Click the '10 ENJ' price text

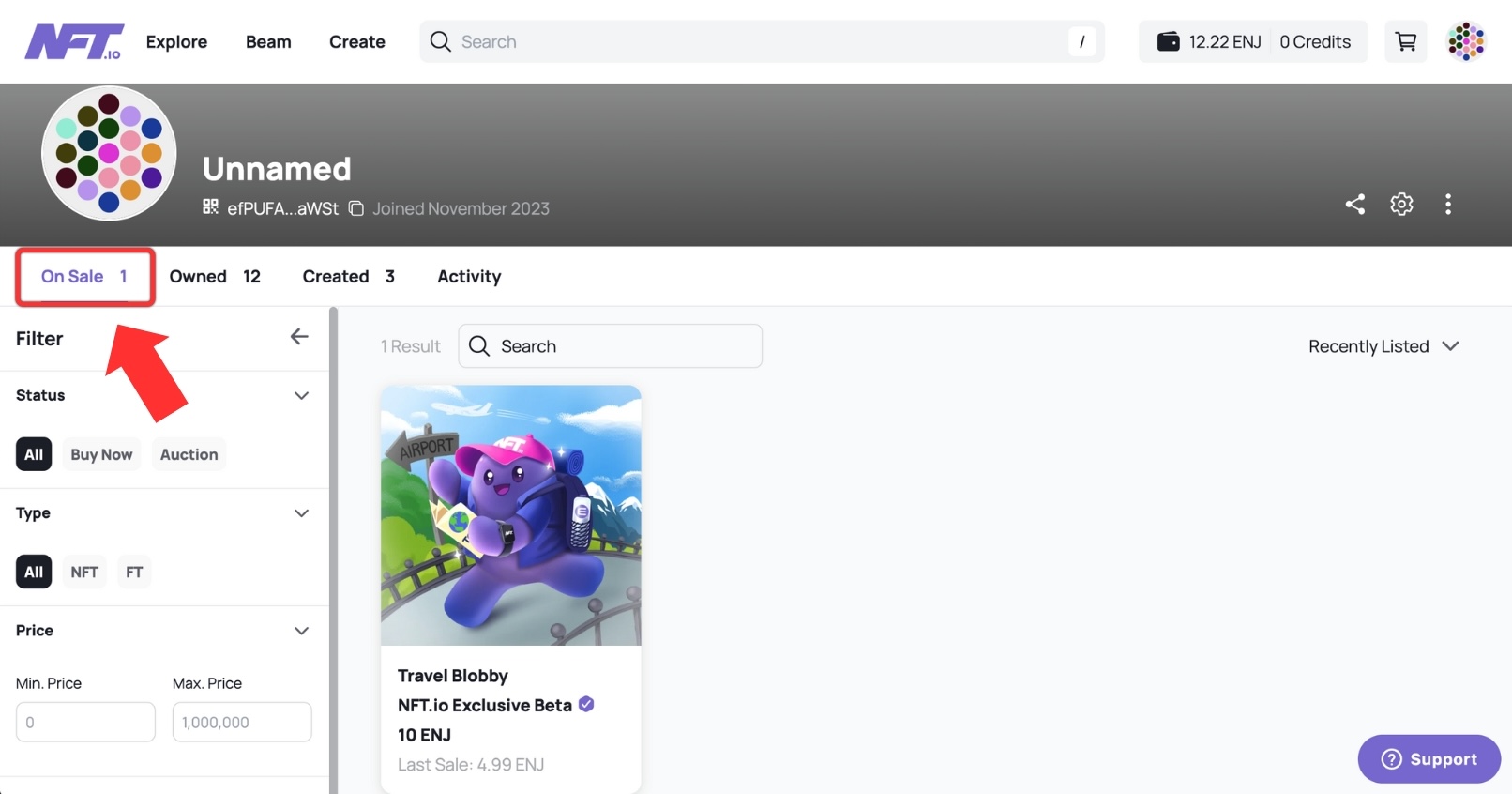click(x=424, y=735)
